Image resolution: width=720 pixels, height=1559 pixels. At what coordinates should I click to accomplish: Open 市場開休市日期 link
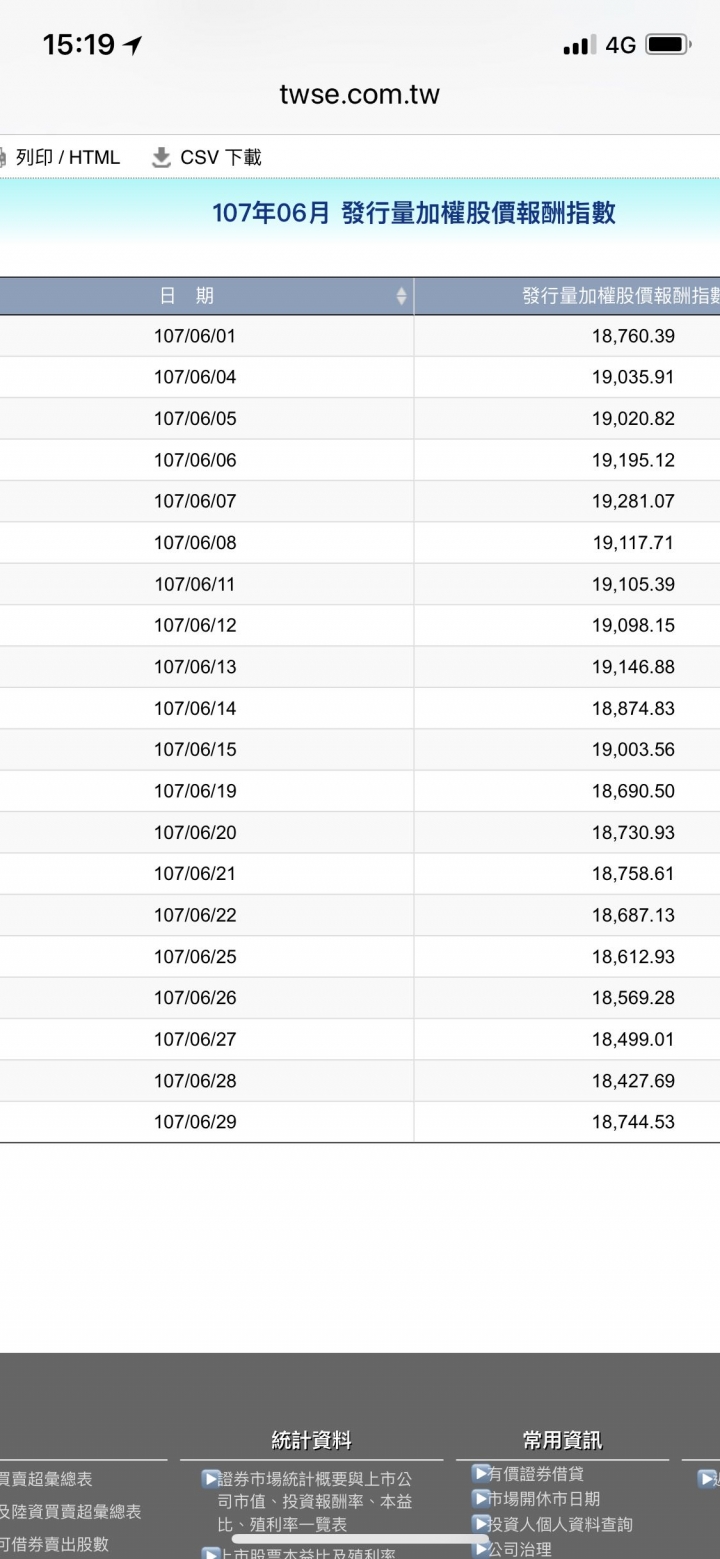point(544,1499)
